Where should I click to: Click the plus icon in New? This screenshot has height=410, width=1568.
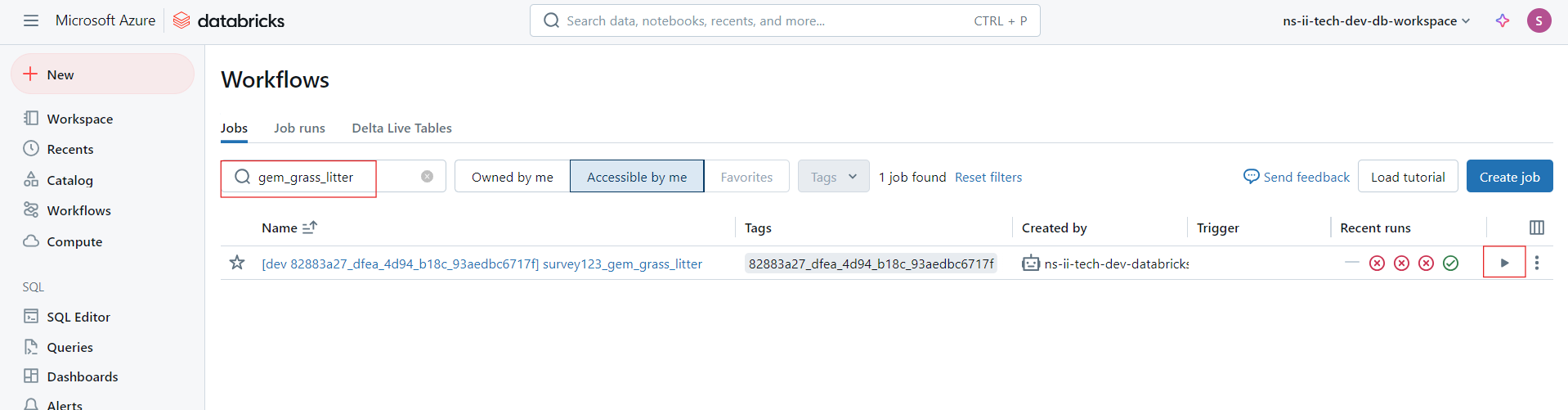pos(30,74)
